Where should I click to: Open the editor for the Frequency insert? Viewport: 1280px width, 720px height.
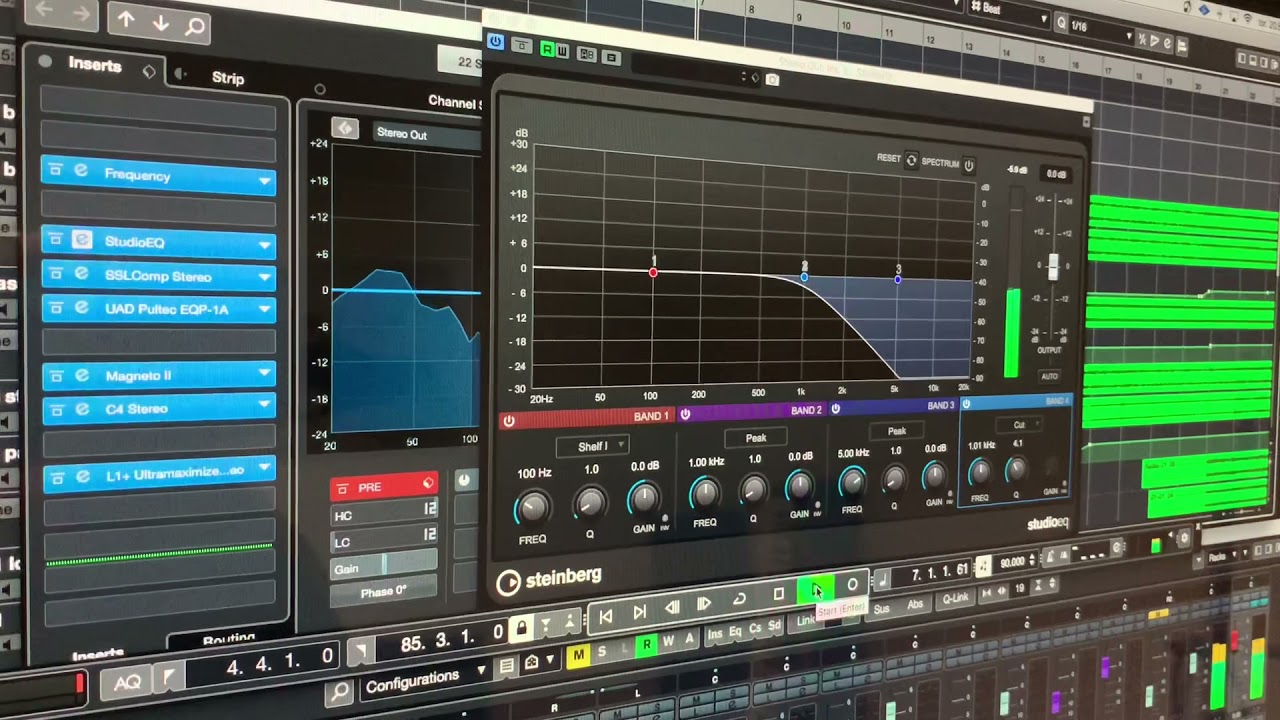pyautogui.click(x=81, y=172)
